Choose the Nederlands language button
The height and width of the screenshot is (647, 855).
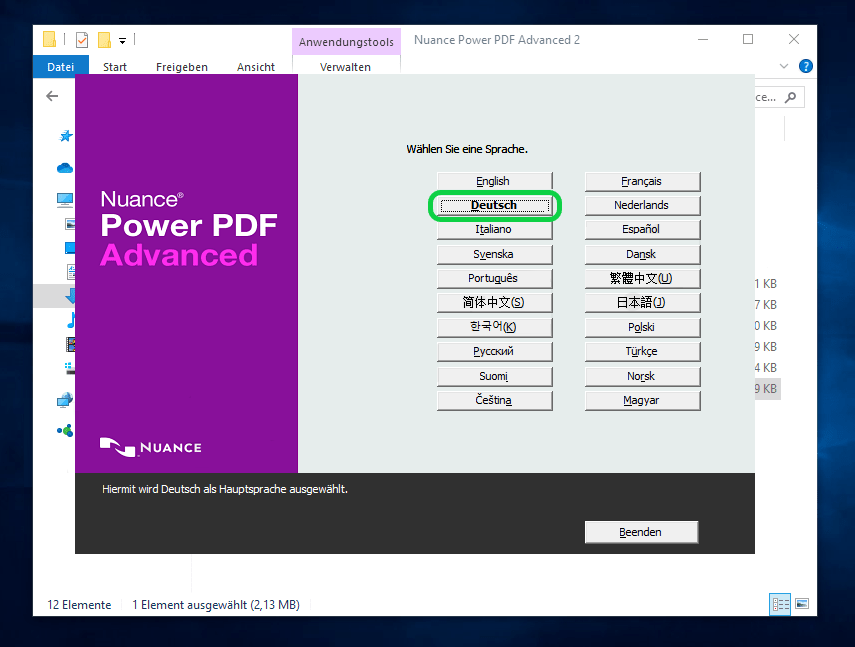[642, 205]
